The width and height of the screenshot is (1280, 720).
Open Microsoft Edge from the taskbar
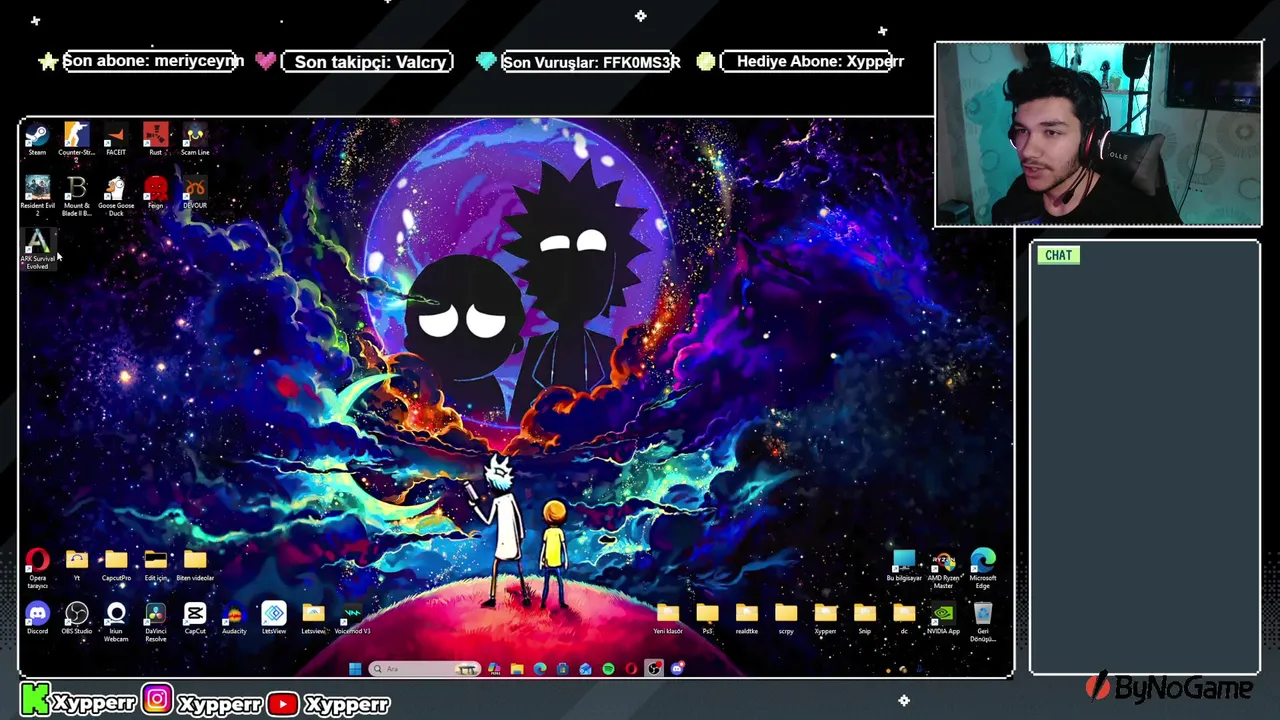(x=540, y=668)
